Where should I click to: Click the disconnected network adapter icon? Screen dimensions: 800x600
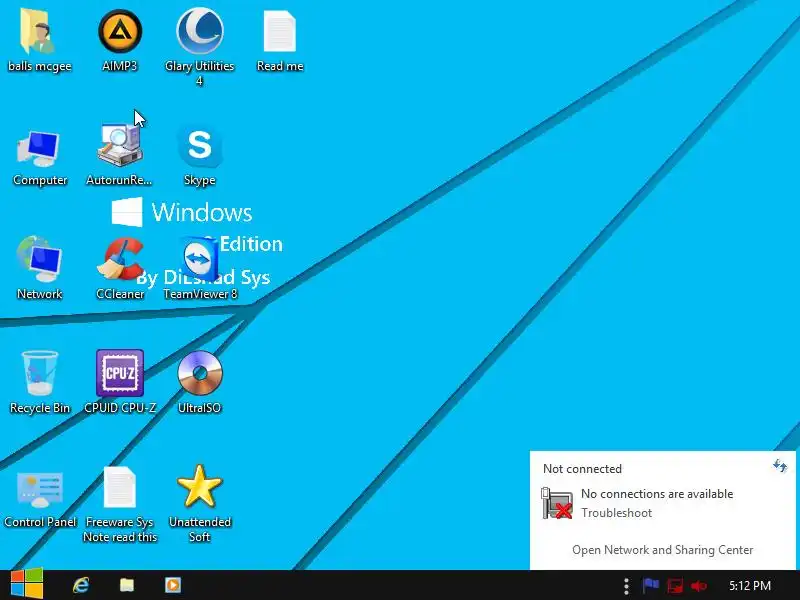click(x=557, y=503)
